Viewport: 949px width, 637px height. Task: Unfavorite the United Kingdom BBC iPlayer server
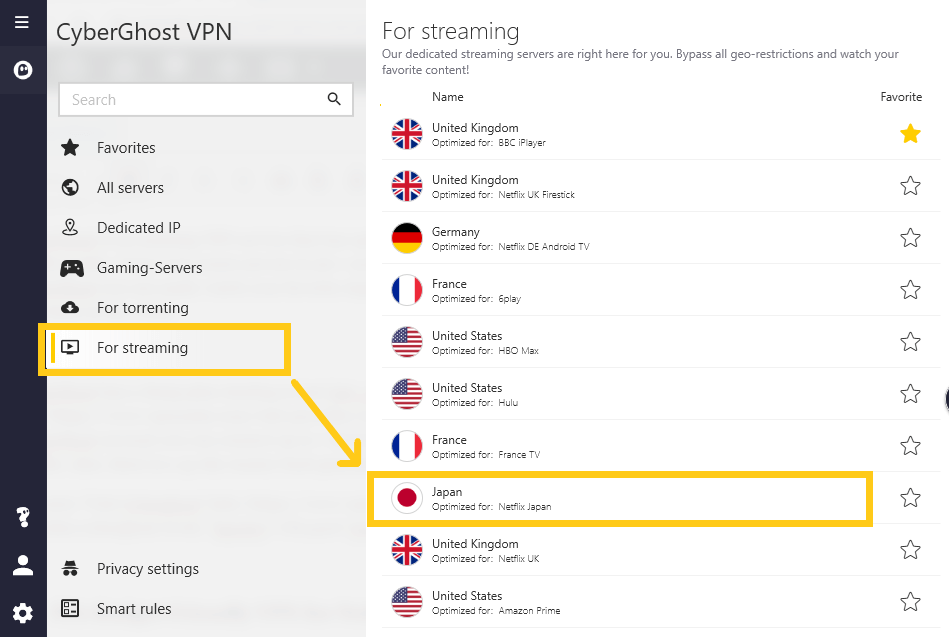tap(910, 134)
